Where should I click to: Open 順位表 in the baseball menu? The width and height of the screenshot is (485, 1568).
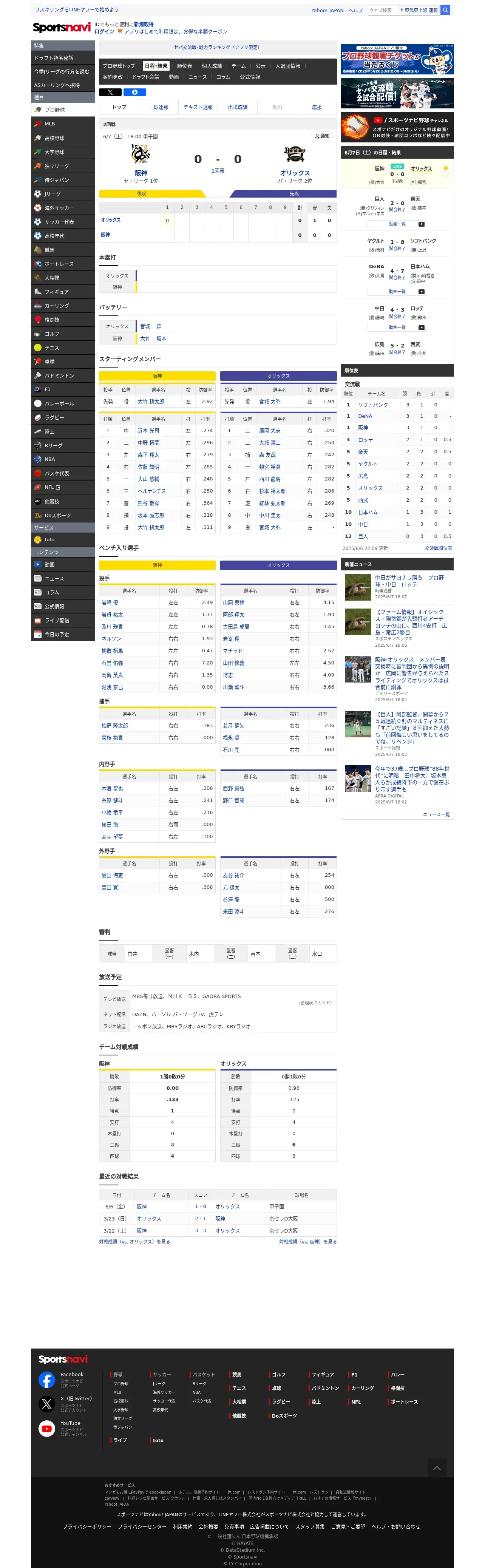tap(184, 66)
